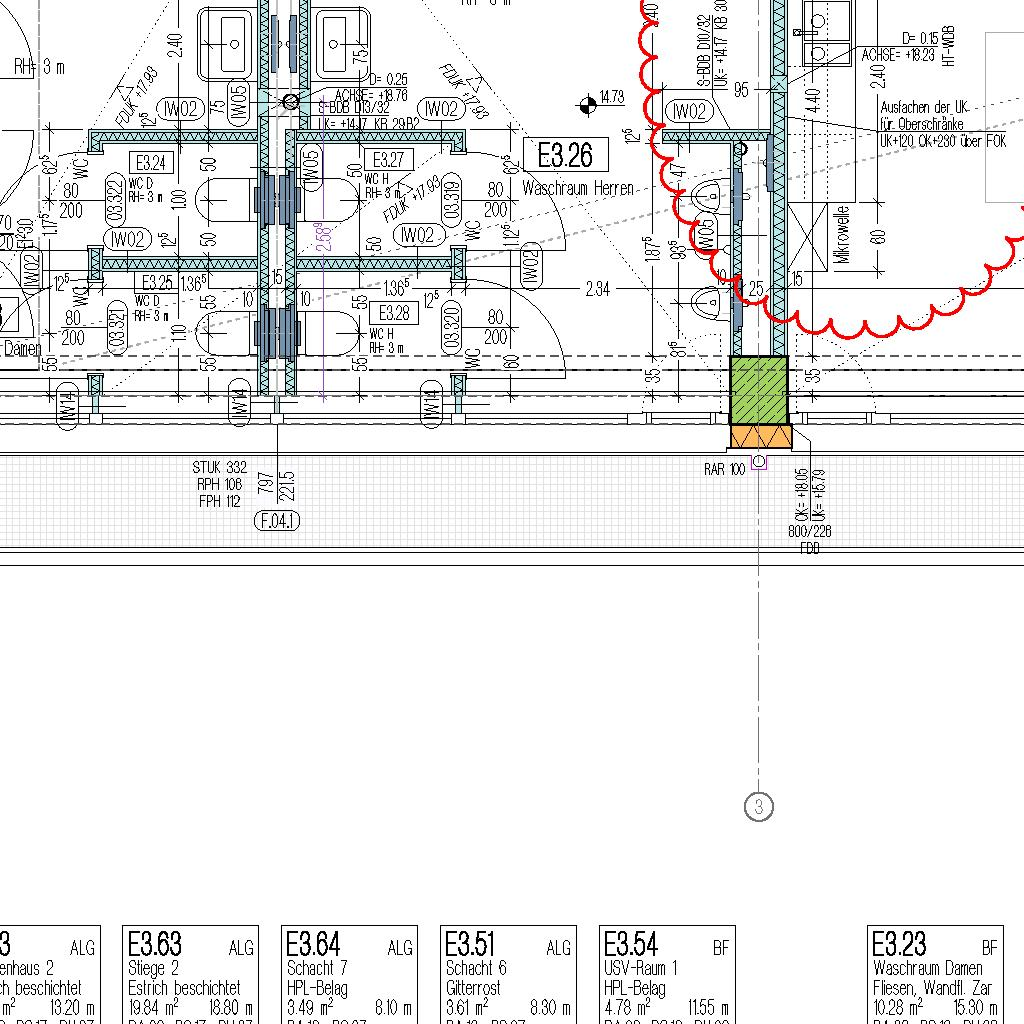Click the 'D= 0.25' annotation

tap(389, 79)
